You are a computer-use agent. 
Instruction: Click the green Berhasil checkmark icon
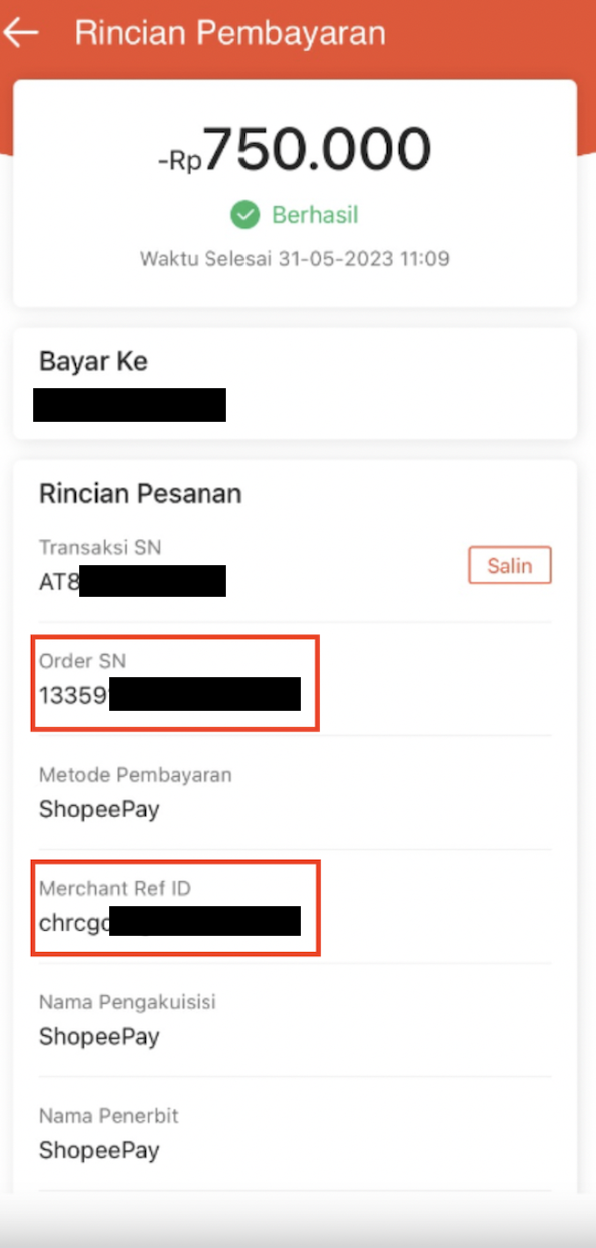245,215
